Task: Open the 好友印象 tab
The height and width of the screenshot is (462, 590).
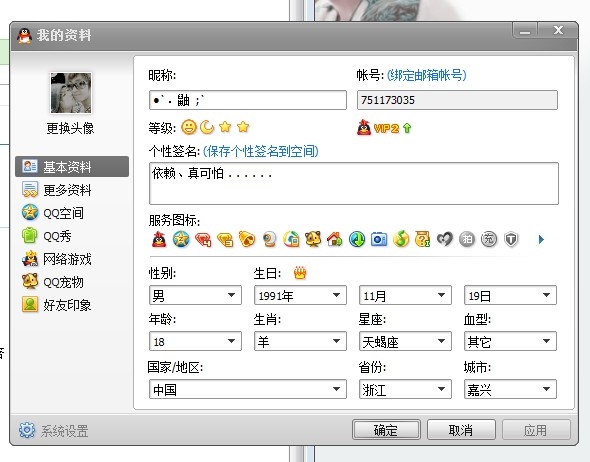Action: point(56,305)
